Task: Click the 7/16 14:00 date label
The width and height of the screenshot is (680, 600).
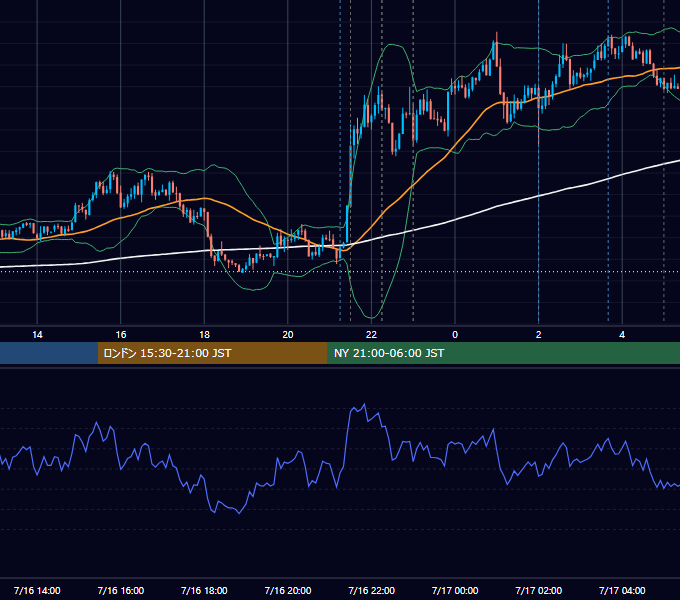Action: [37, 590]
